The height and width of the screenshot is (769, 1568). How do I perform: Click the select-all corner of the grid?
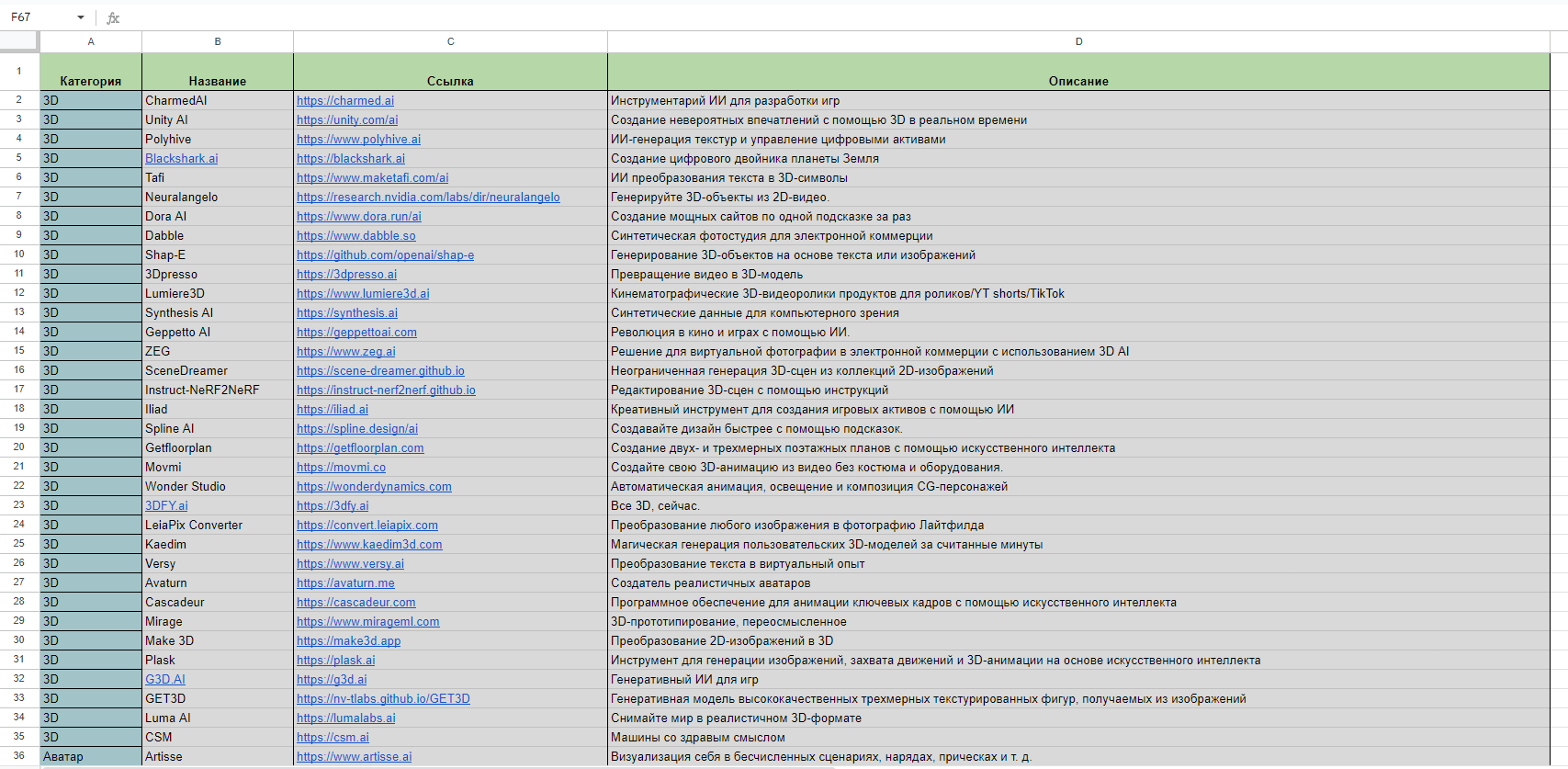[x=18, y=41]
